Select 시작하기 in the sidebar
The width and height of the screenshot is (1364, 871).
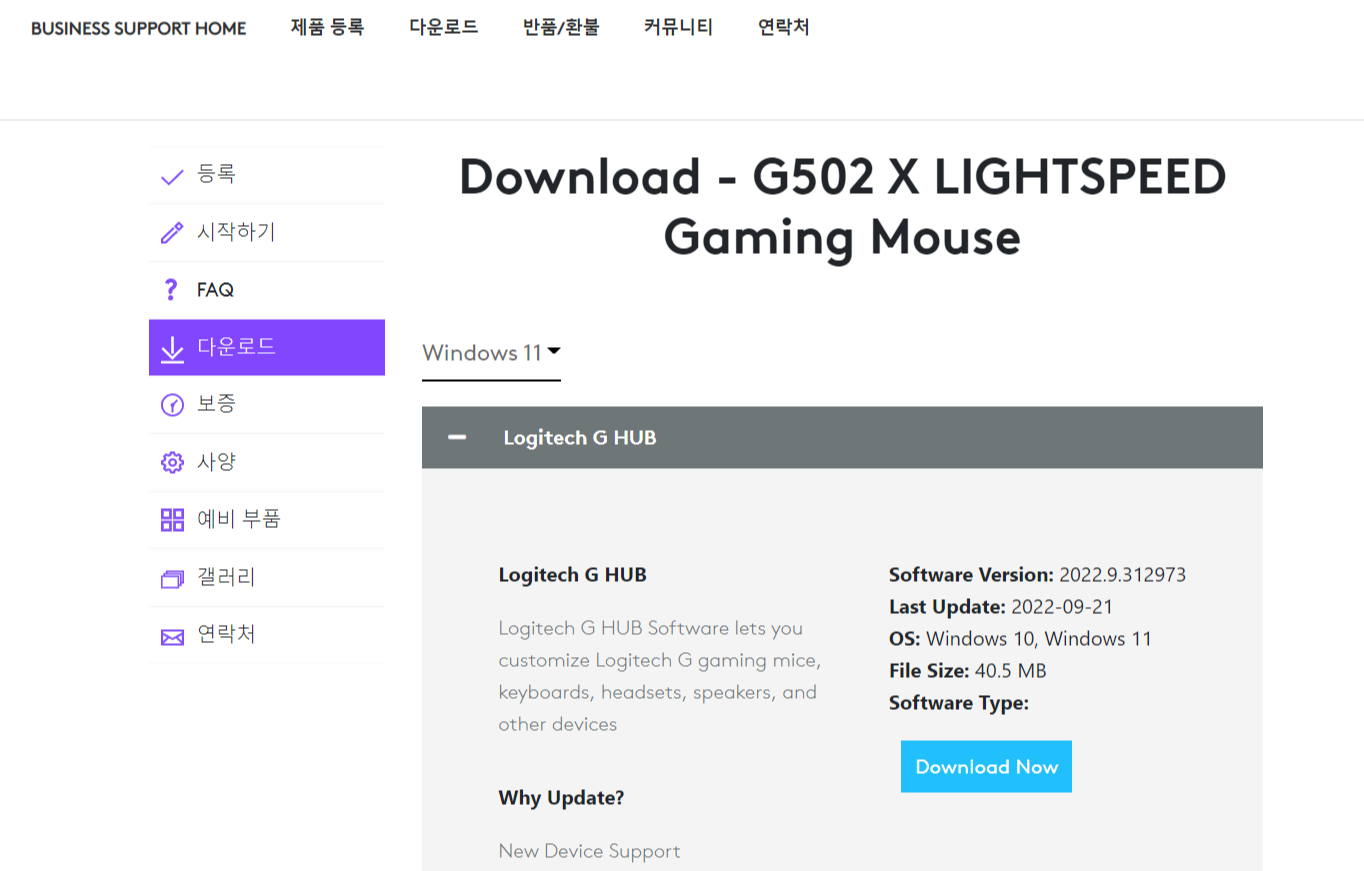[x=267, y=233]
